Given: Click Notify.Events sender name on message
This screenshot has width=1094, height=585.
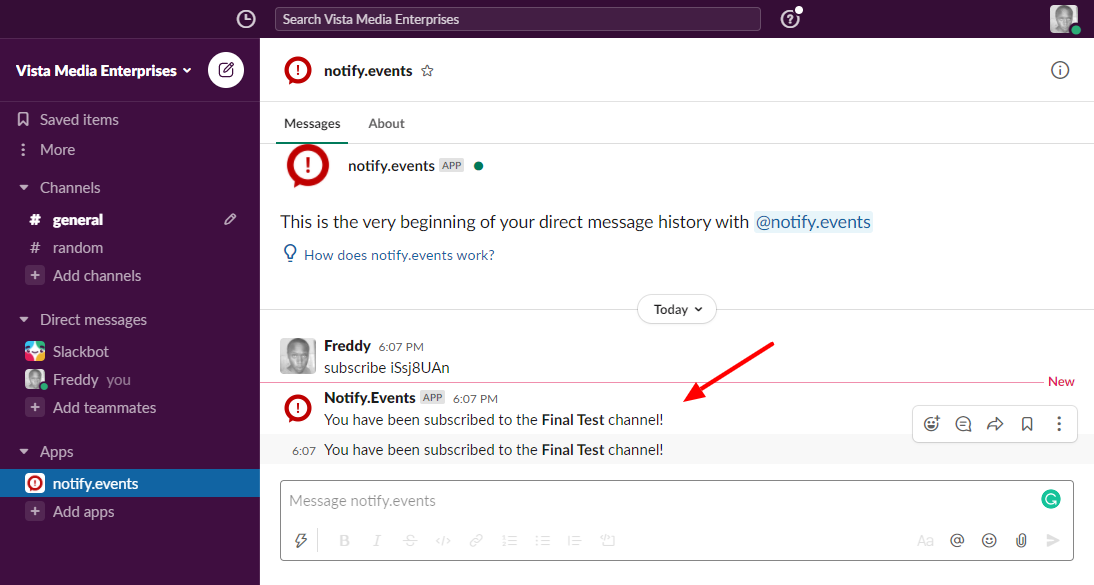Looking at the screenshot, I should (370, 397).
